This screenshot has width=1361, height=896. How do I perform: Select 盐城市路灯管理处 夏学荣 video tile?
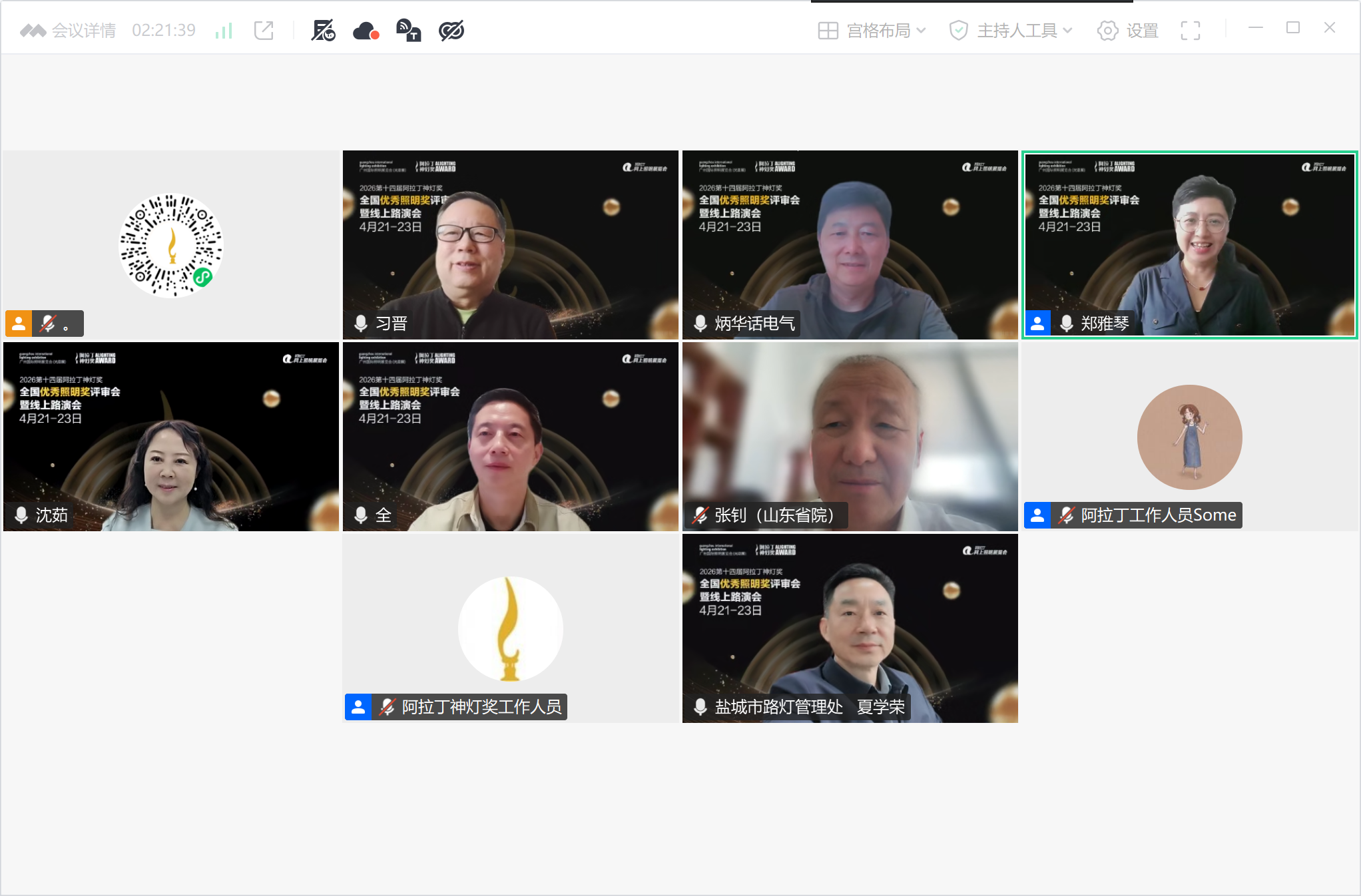point(850,628)
